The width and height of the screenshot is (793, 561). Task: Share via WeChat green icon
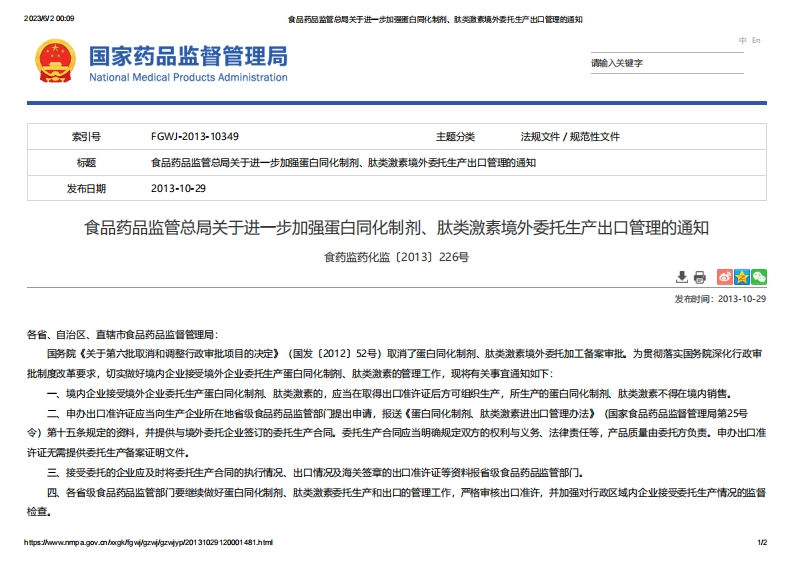[759, 277]
